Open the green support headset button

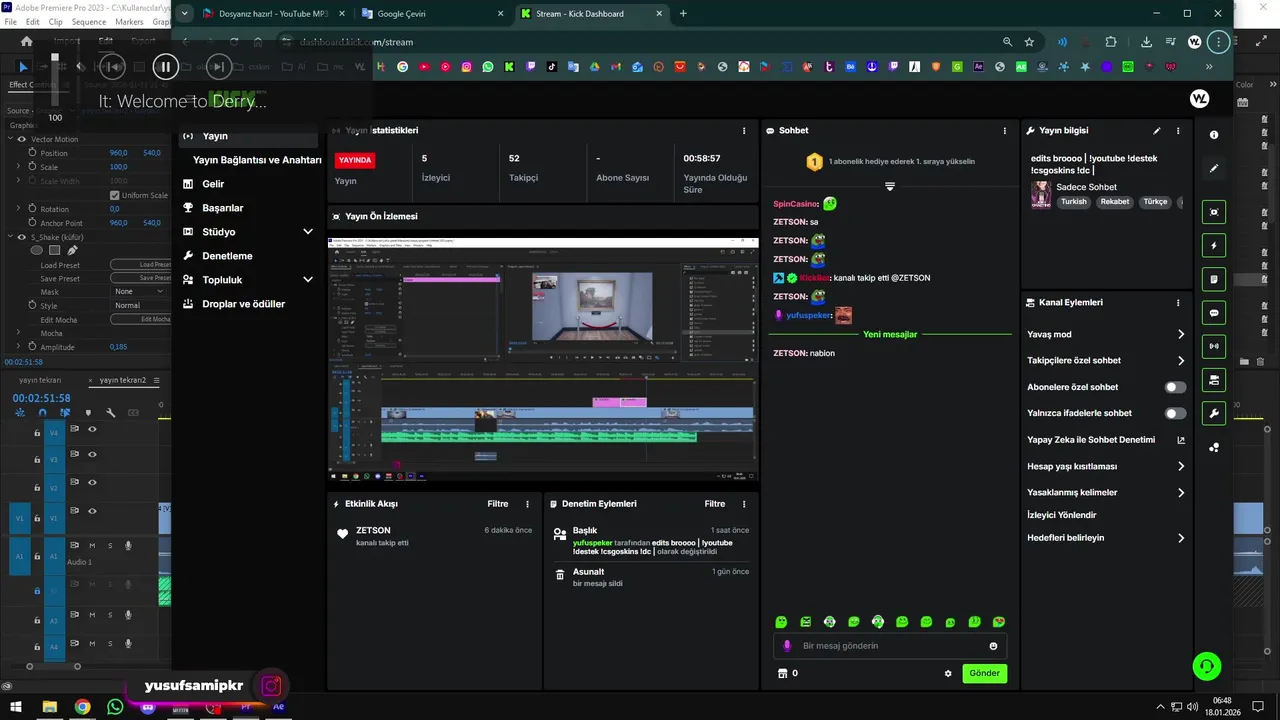coord(1207,666)
